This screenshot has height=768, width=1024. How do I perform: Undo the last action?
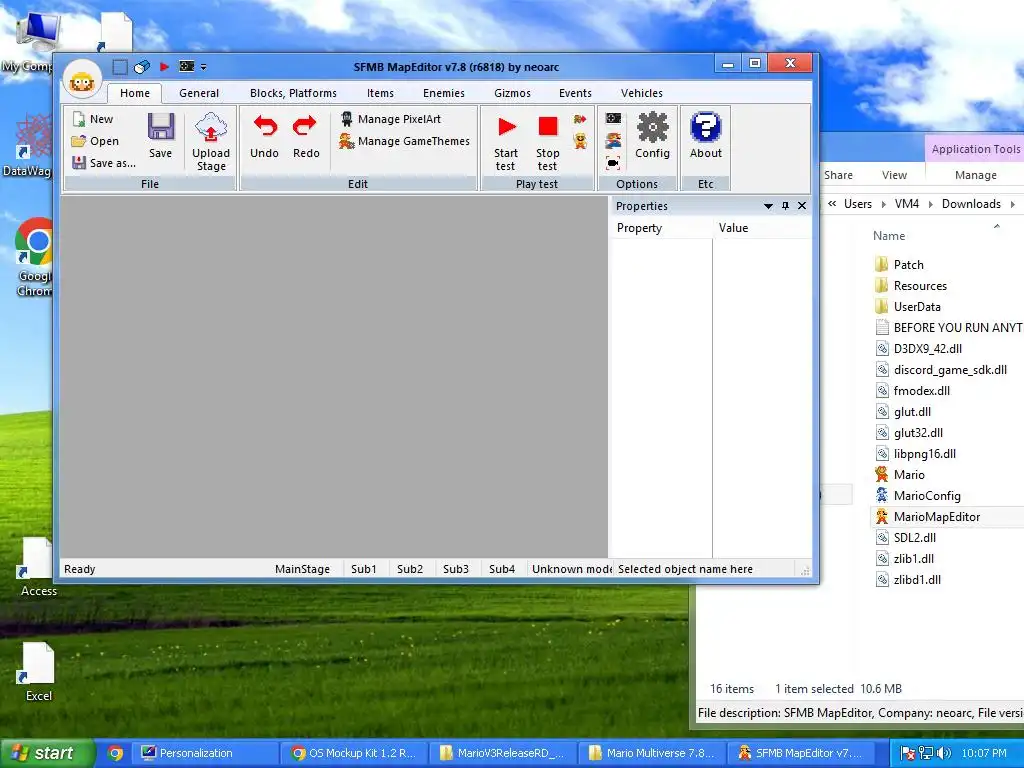(x=264, y=136)
